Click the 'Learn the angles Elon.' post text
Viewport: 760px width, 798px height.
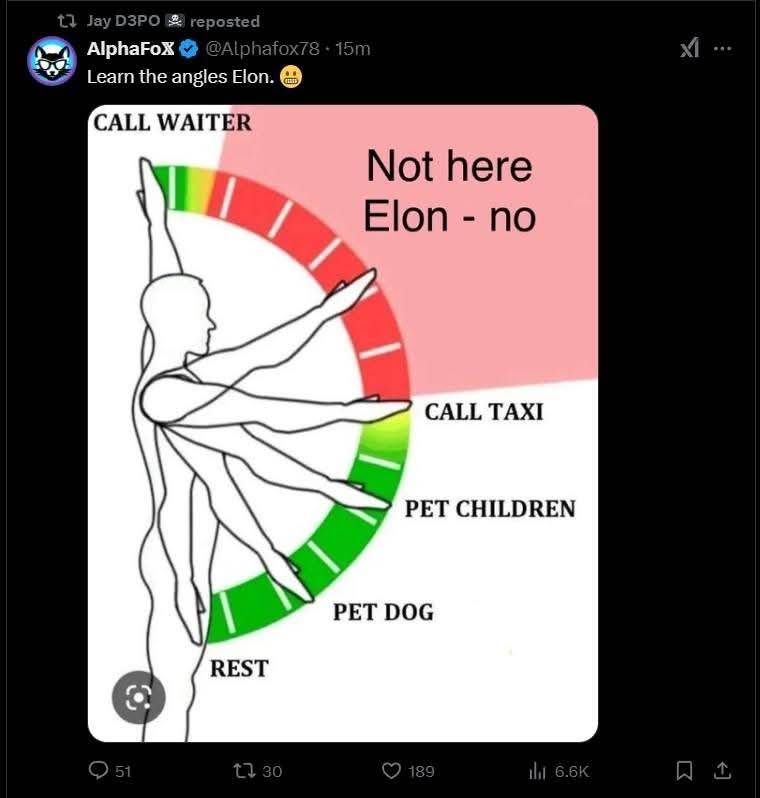pos(180,78)
